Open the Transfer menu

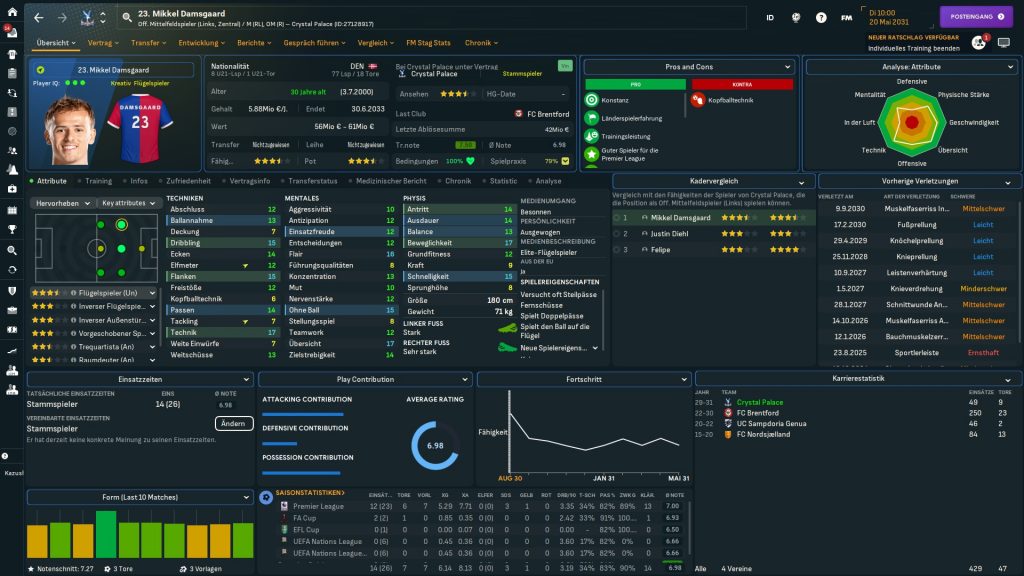click(149, 43)
